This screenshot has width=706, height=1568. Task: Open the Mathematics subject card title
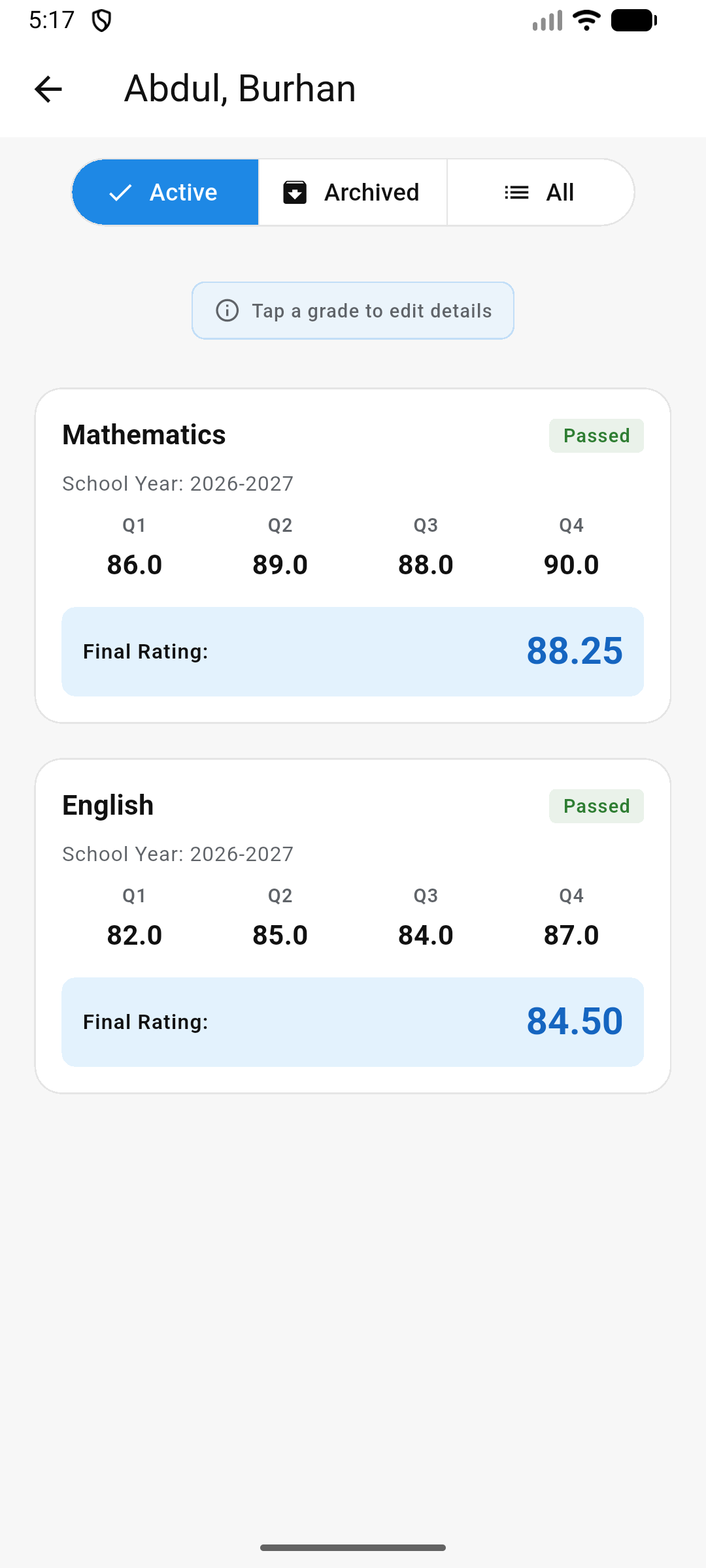coord(144,435)
